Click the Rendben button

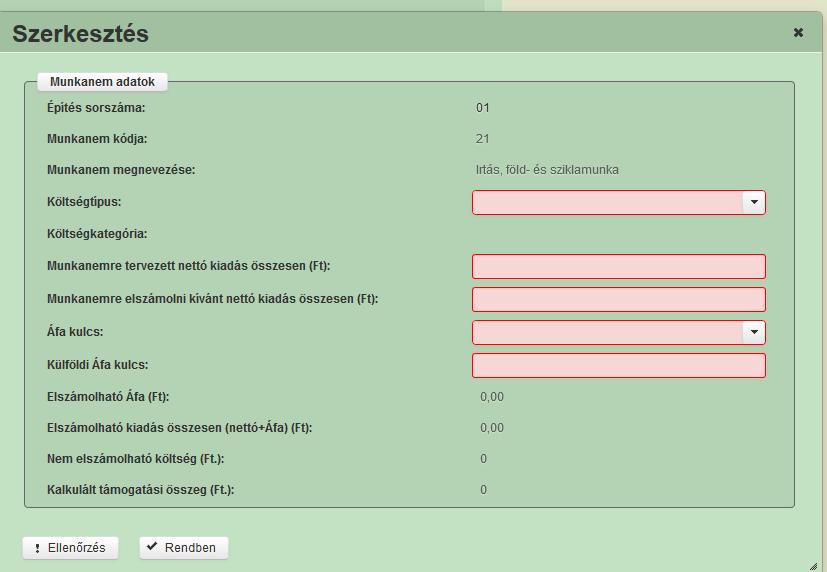pos(184,548)
